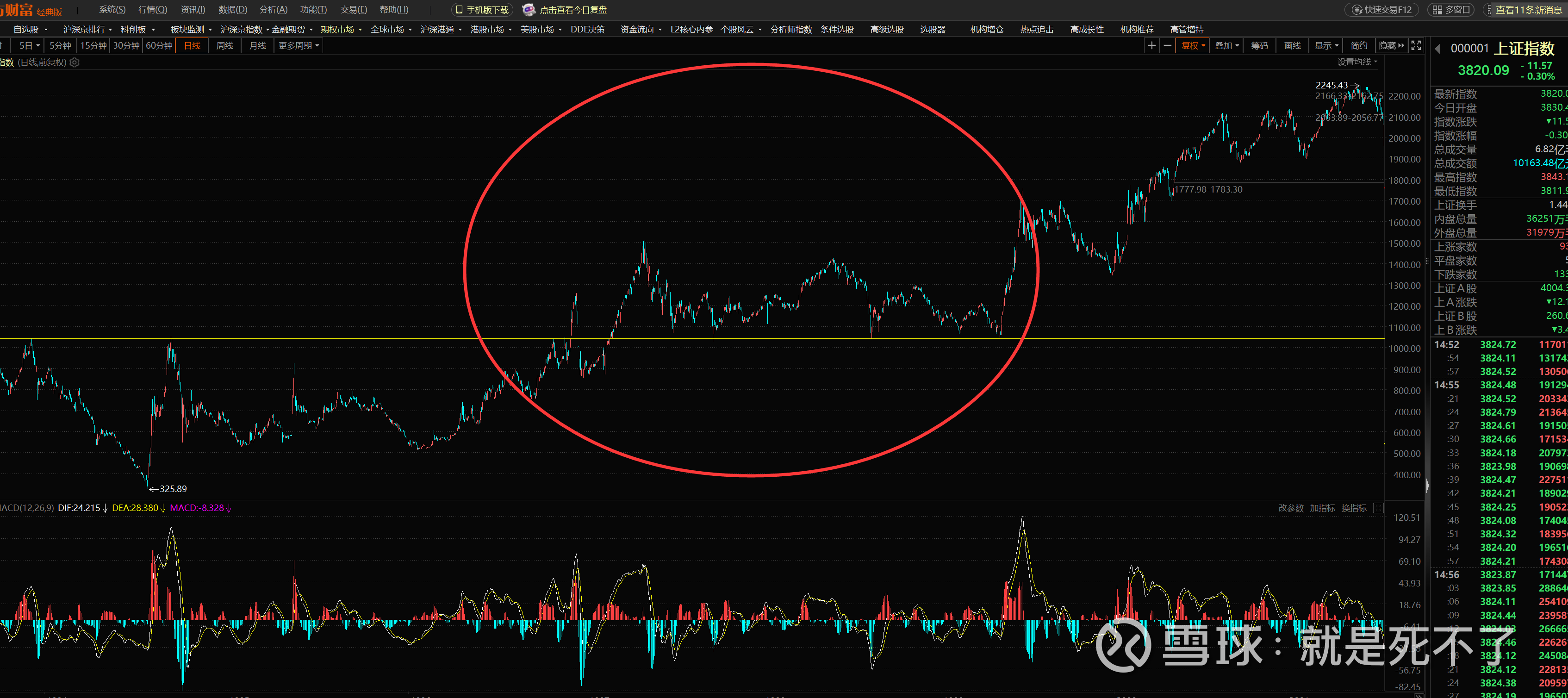Close the MACD indicator panel
The image size is (1568, 698).
pyautogui.click(x=1378, y=507)
